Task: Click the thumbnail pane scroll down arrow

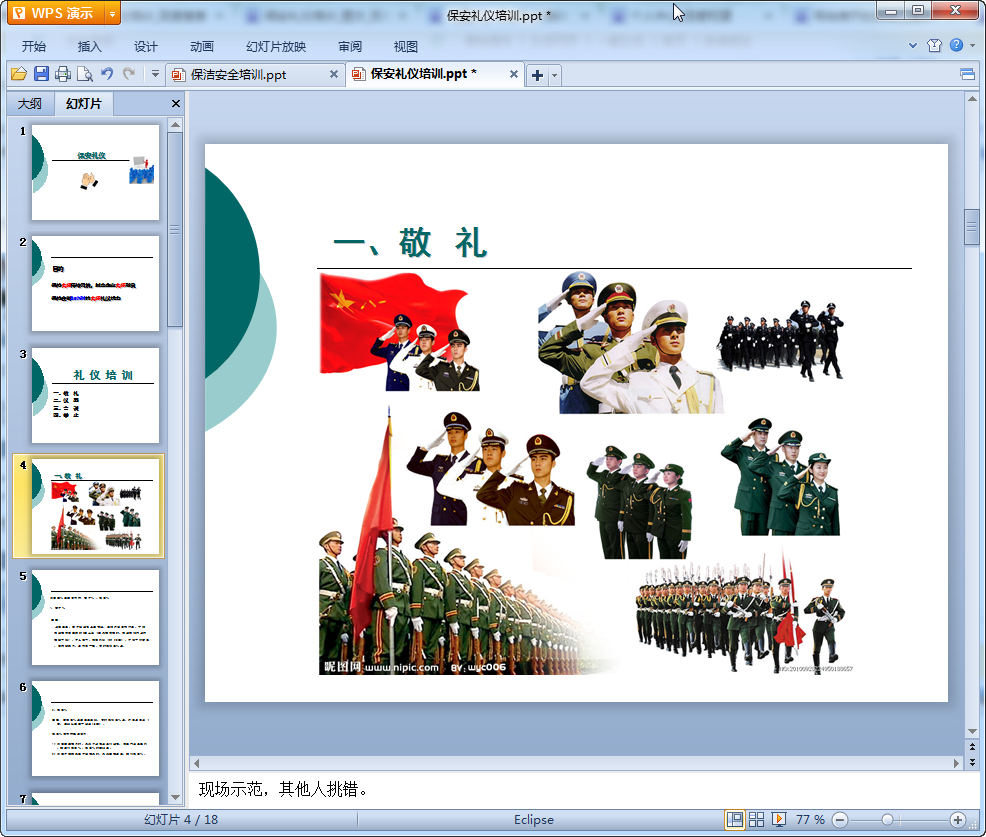Action: click(175, 797)
